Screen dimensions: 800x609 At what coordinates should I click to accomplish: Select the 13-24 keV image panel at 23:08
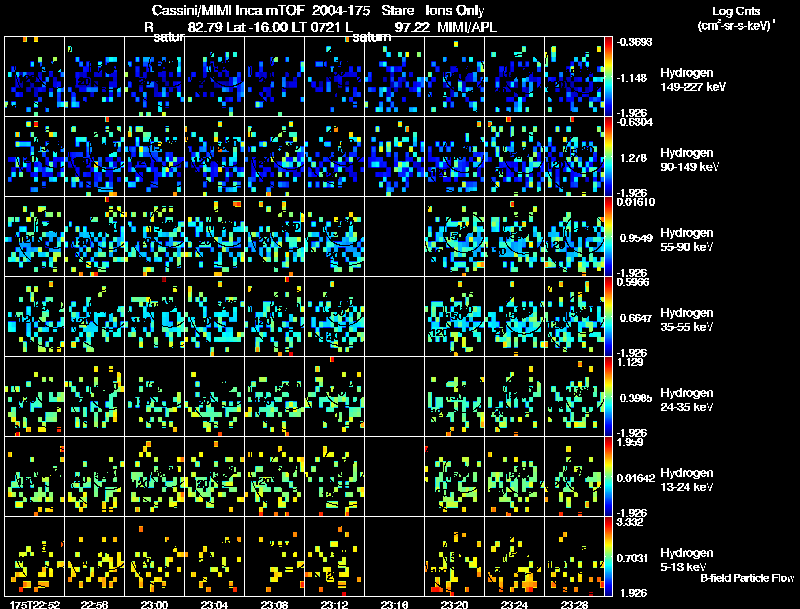coord(274,477)
